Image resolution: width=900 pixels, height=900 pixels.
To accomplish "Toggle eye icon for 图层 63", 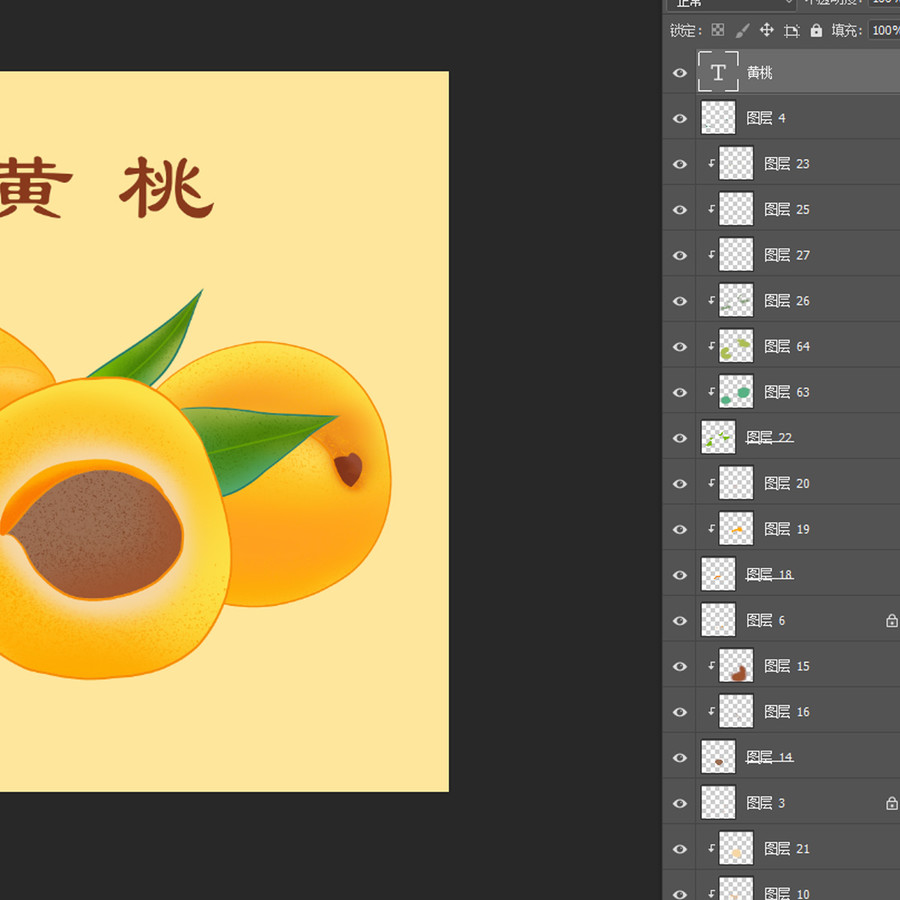I will pyautogui.click(x=680, y=392).
